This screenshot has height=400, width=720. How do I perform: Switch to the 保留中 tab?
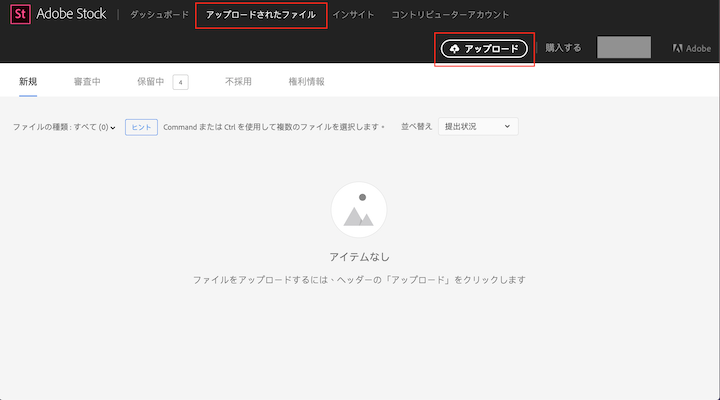[150, 82]
